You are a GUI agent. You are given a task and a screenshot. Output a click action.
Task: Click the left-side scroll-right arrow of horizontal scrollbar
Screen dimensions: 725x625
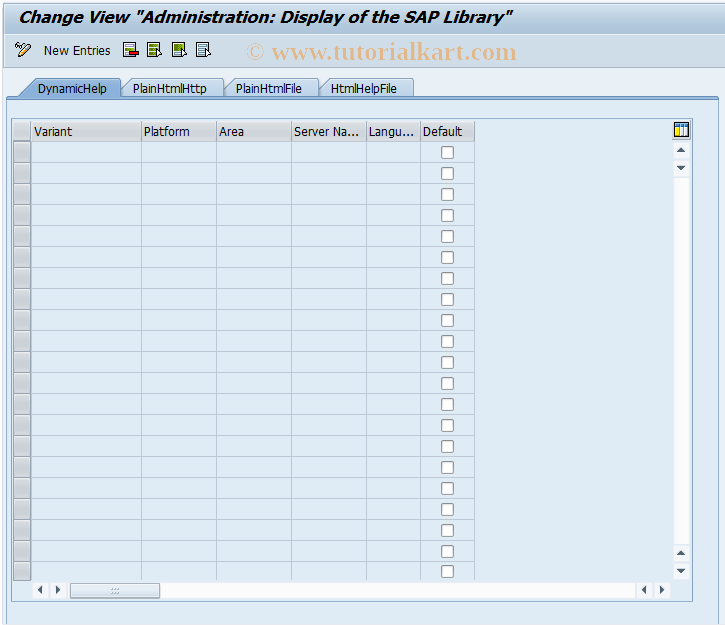click(x=58, y=590)
